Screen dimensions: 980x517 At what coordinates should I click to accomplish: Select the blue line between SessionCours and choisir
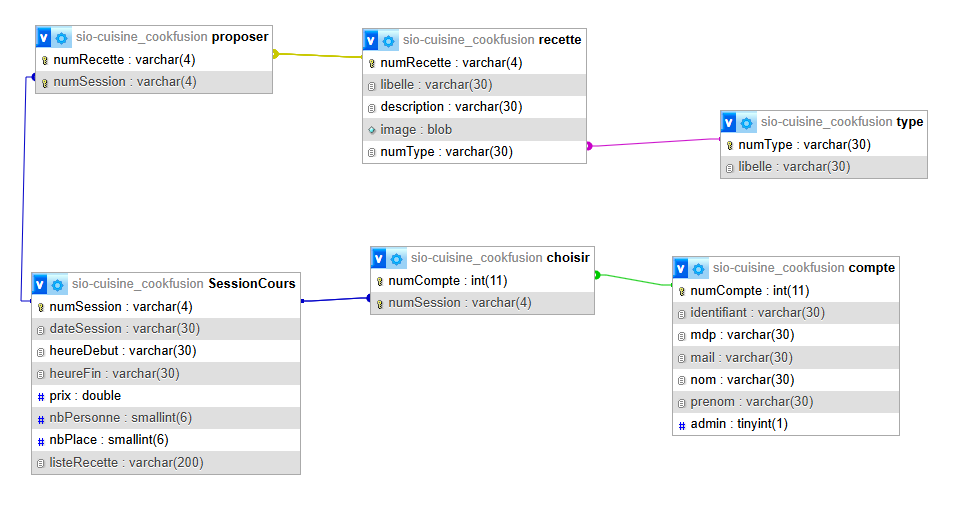click(x=336, y=300)
